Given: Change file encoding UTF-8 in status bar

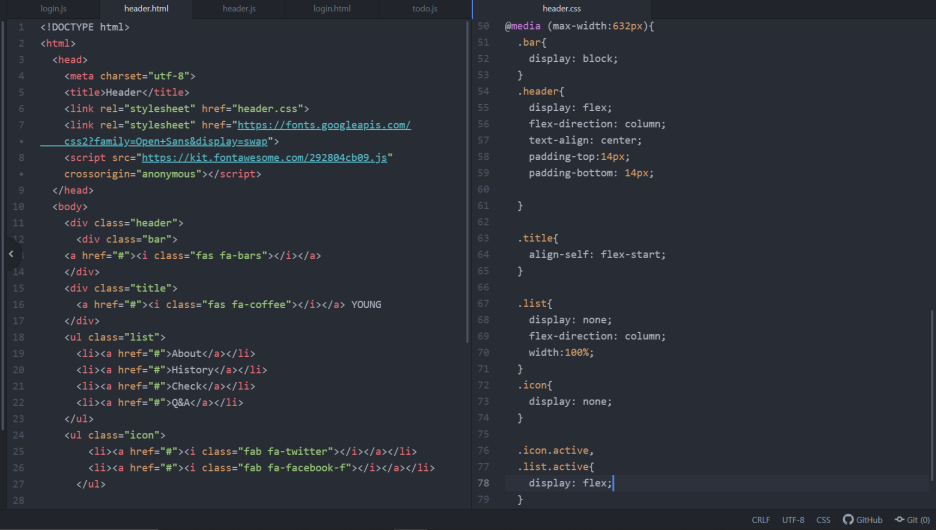Looking at the screenshot, I should [x=793, y=520].
